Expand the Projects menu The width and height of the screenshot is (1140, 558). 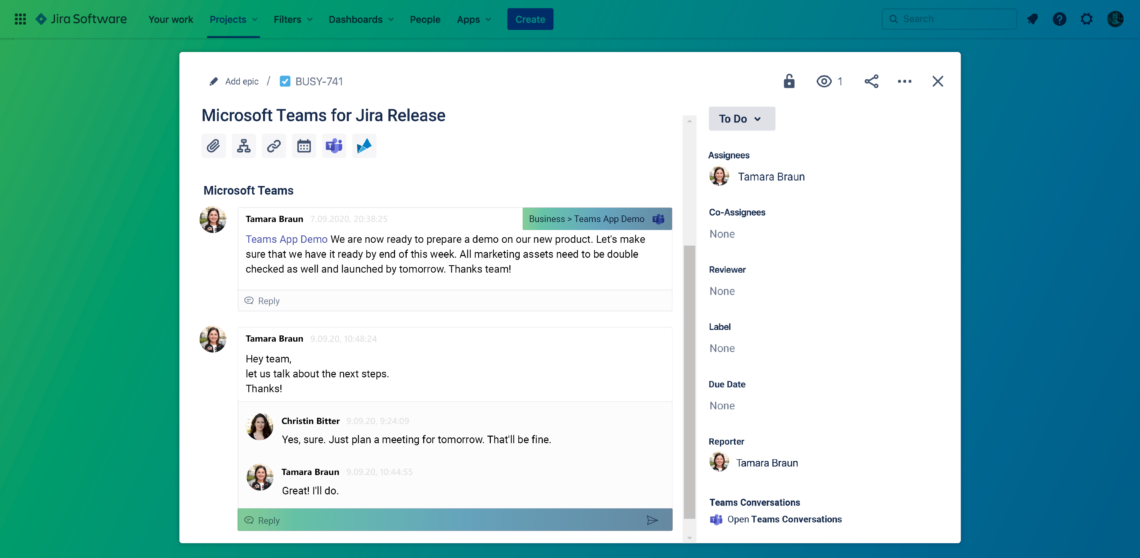pos(233,20)
